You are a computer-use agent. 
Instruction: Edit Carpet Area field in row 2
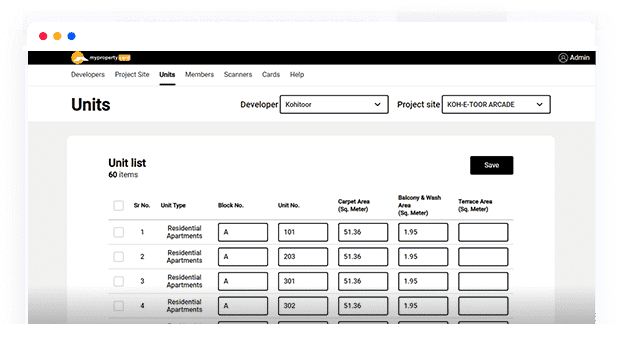(x=363, y=257)
